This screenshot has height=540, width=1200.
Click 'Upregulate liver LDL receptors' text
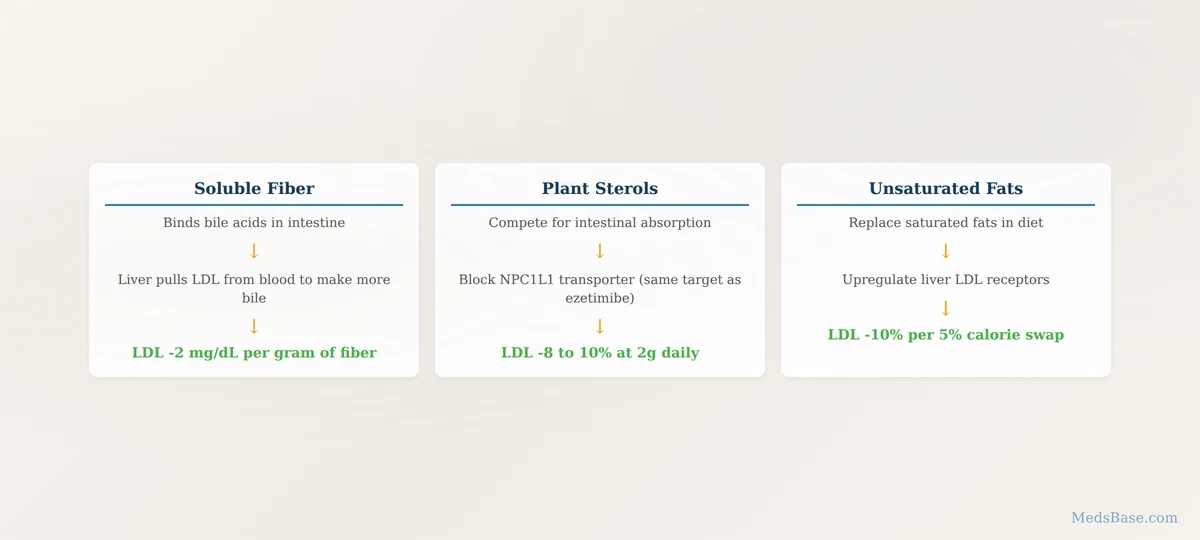[946, 279]
